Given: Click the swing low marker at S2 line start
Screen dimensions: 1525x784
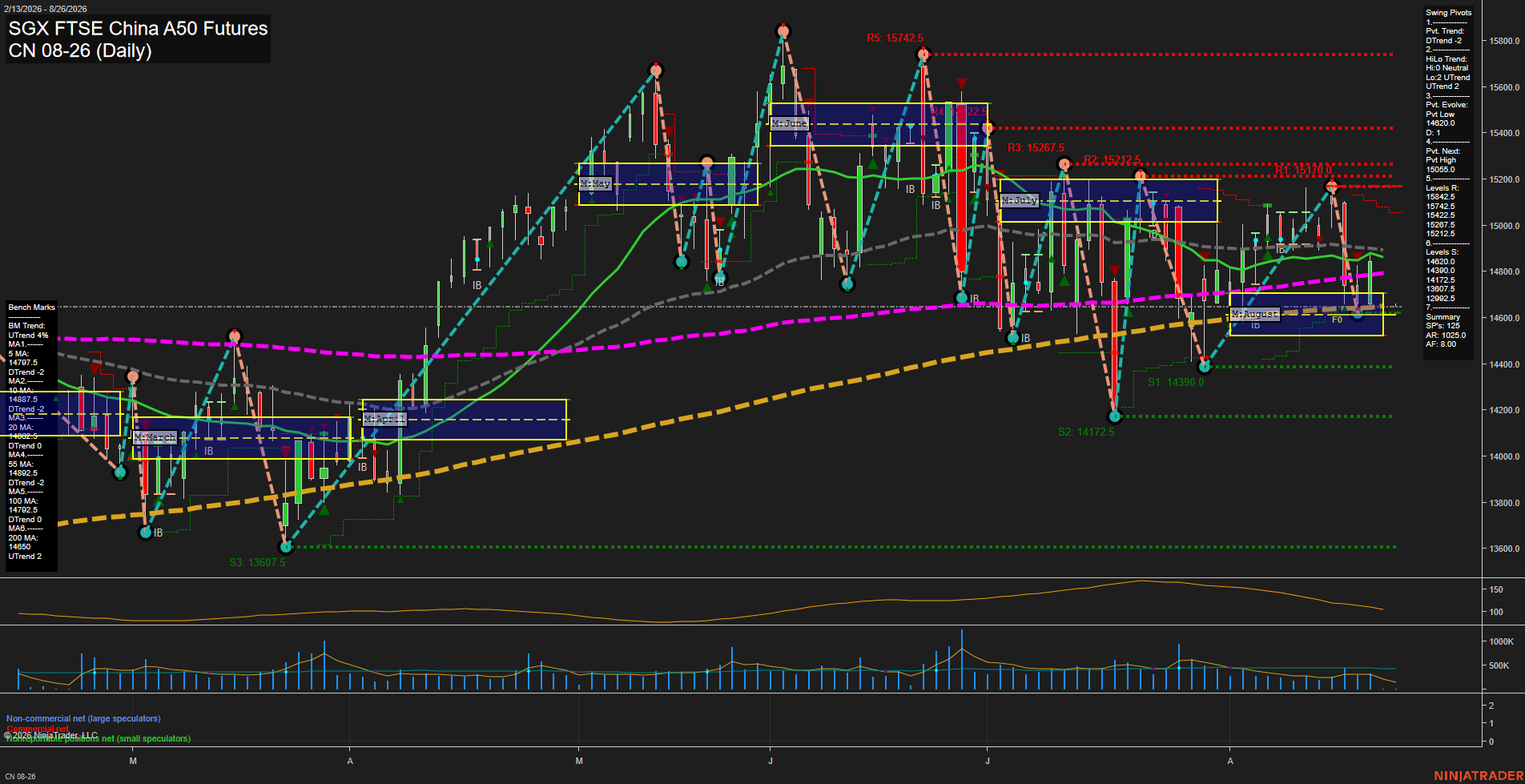Looking at the screenshot, I should click(x=1115, y=416).
